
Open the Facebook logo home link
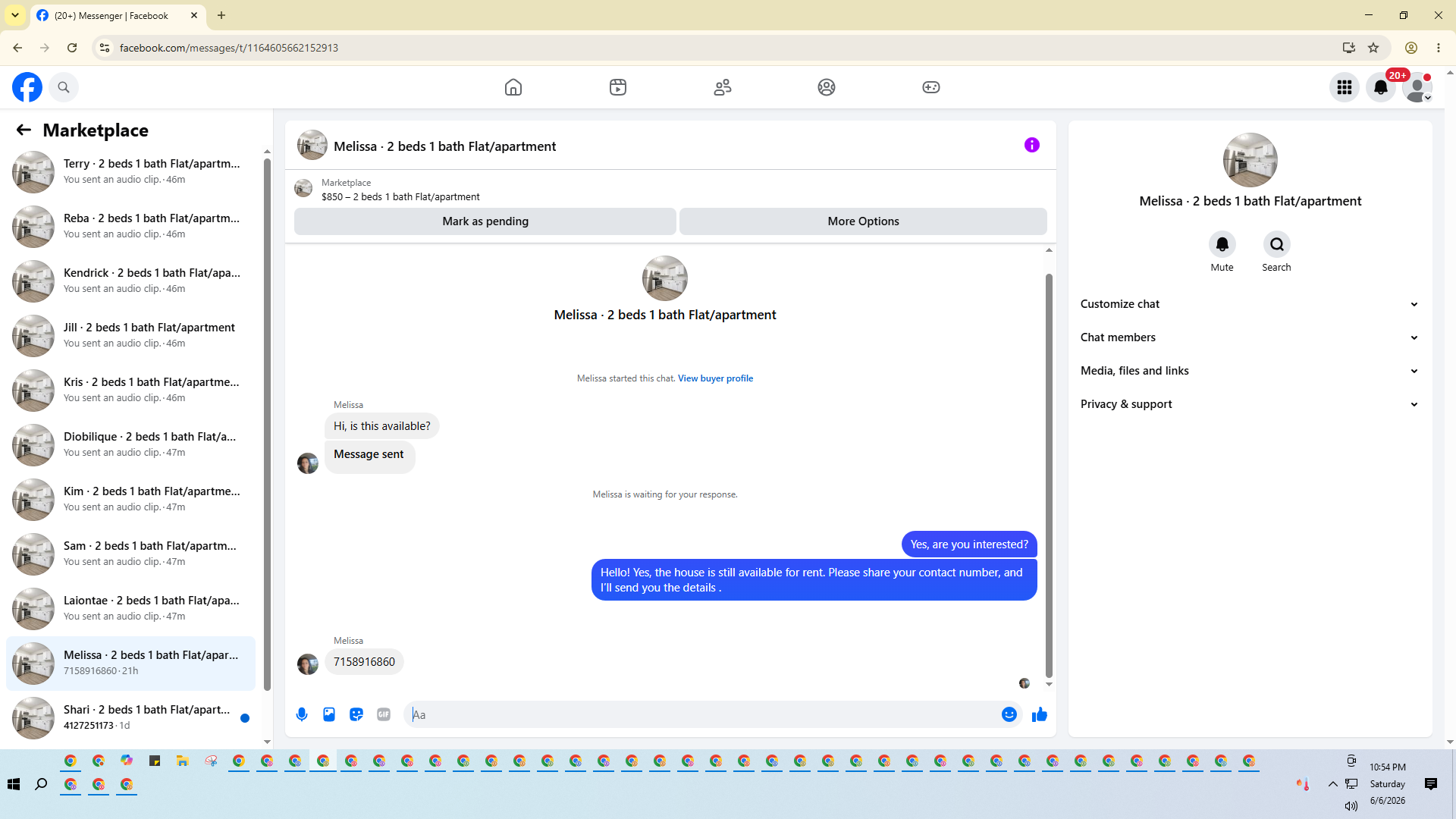click(27, 87)
